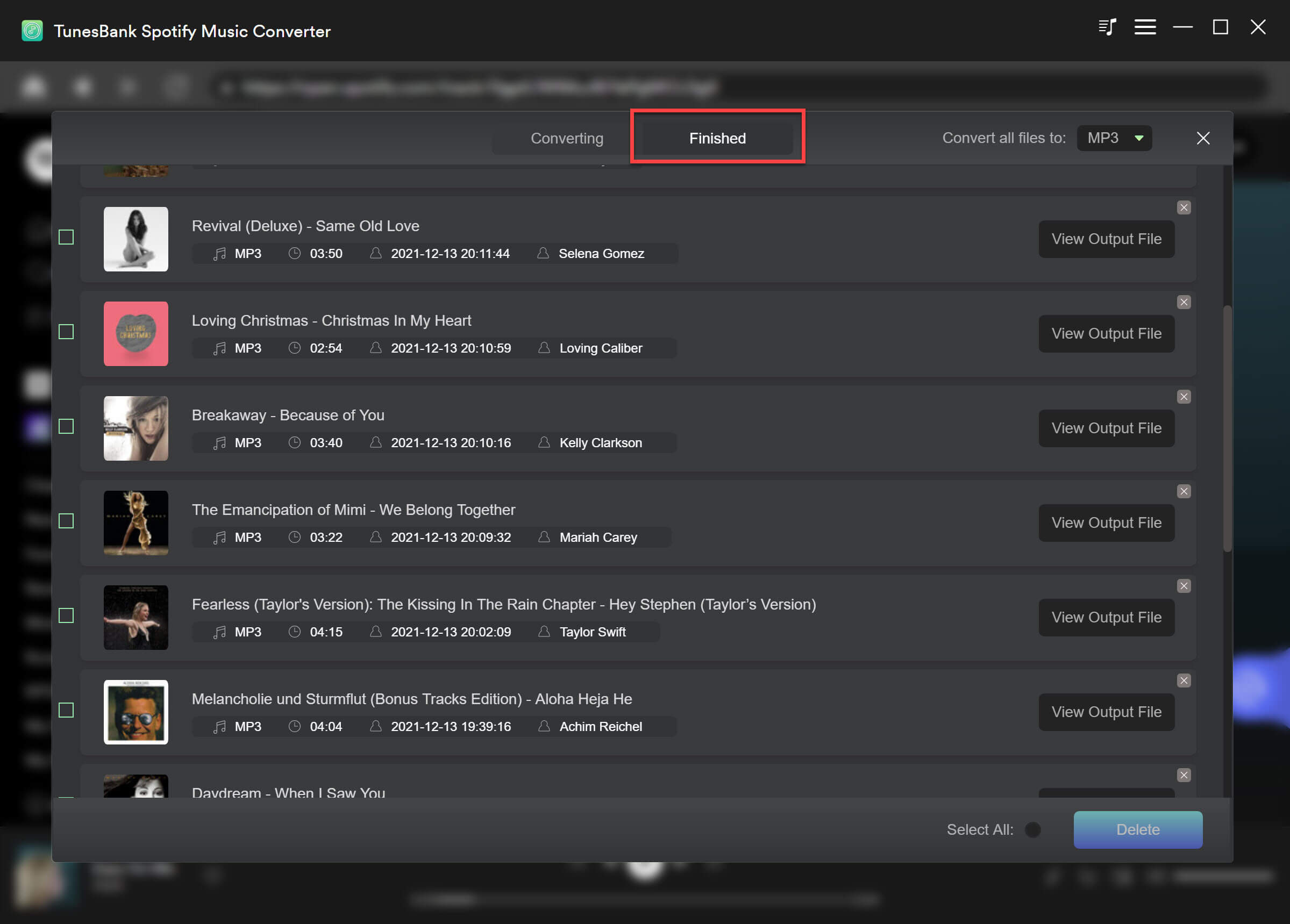Toggle the checkbox next to Revival Same Old Love
This screenshot has height=924, width=1290.
67,237
